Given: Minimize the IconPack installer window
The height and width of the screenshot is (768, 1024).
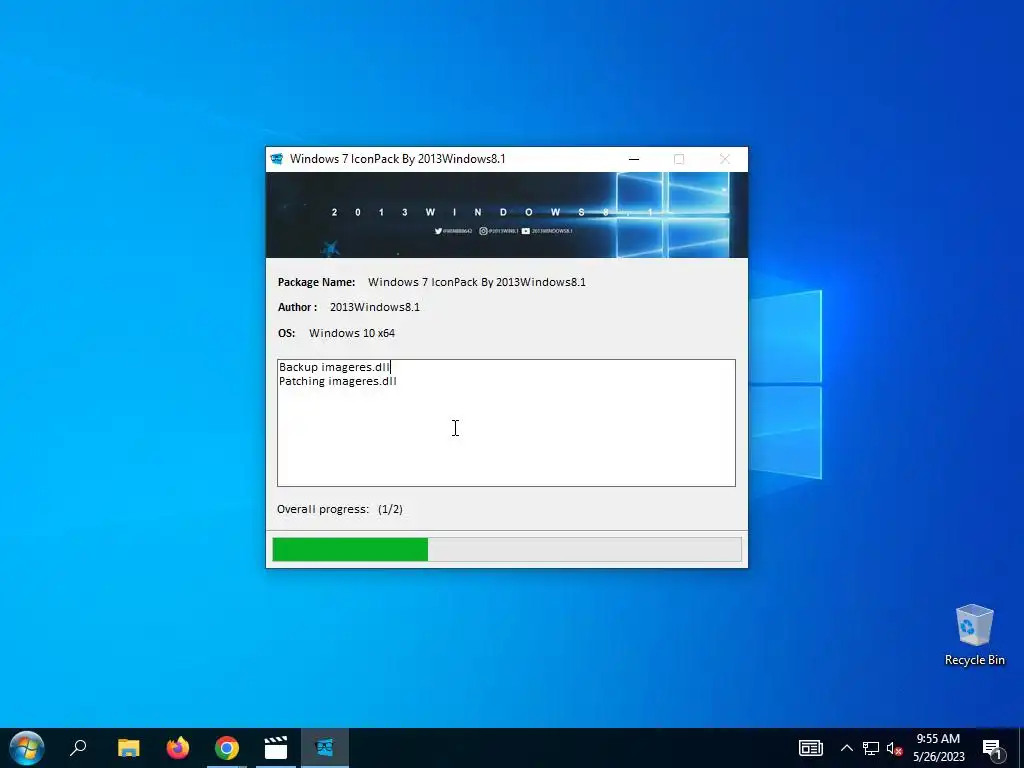Looking at the screenshot, I should coord(633,159).
